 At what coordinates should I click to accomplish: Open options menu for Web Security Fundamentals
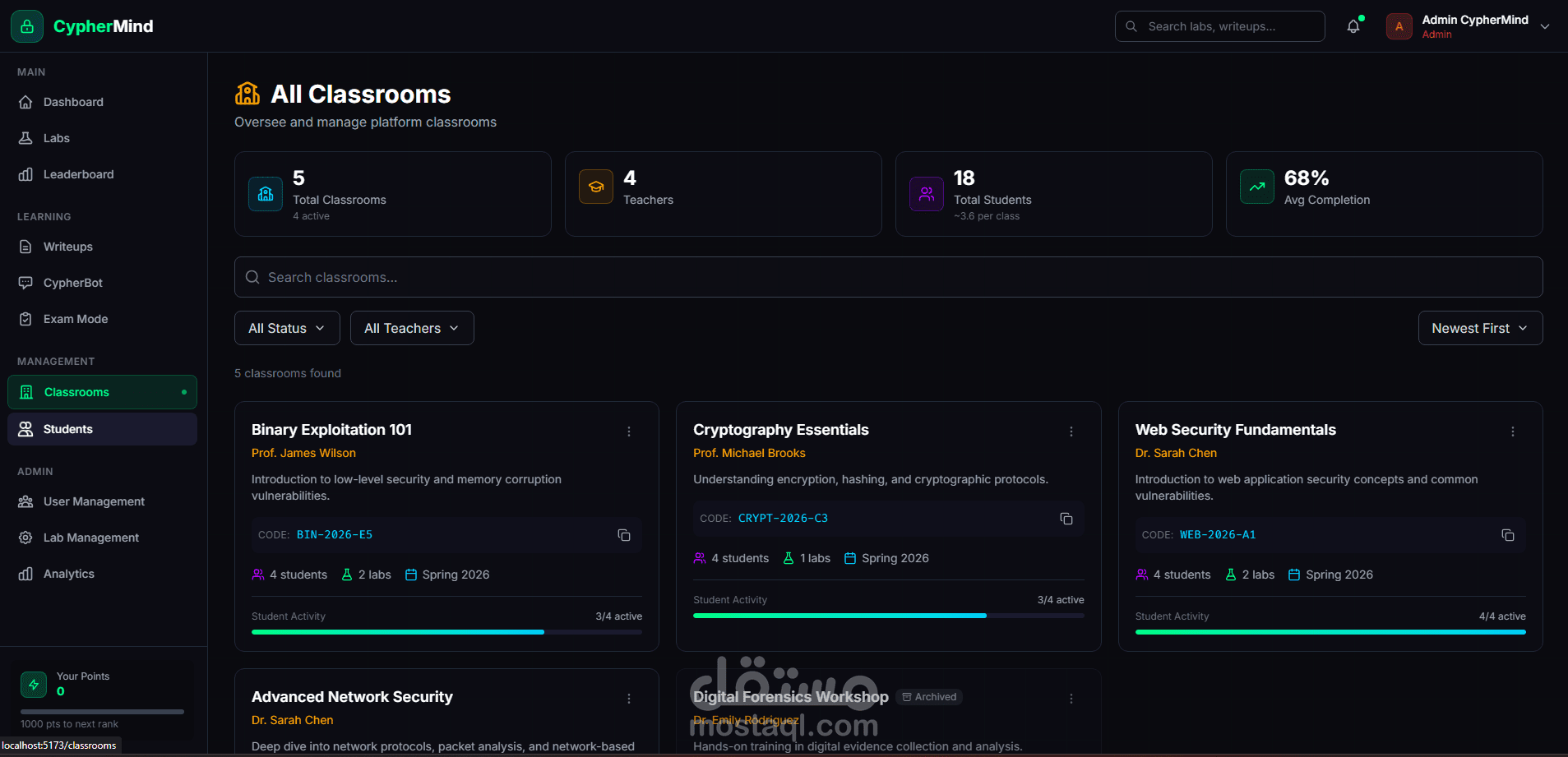tap(1513, 432)
